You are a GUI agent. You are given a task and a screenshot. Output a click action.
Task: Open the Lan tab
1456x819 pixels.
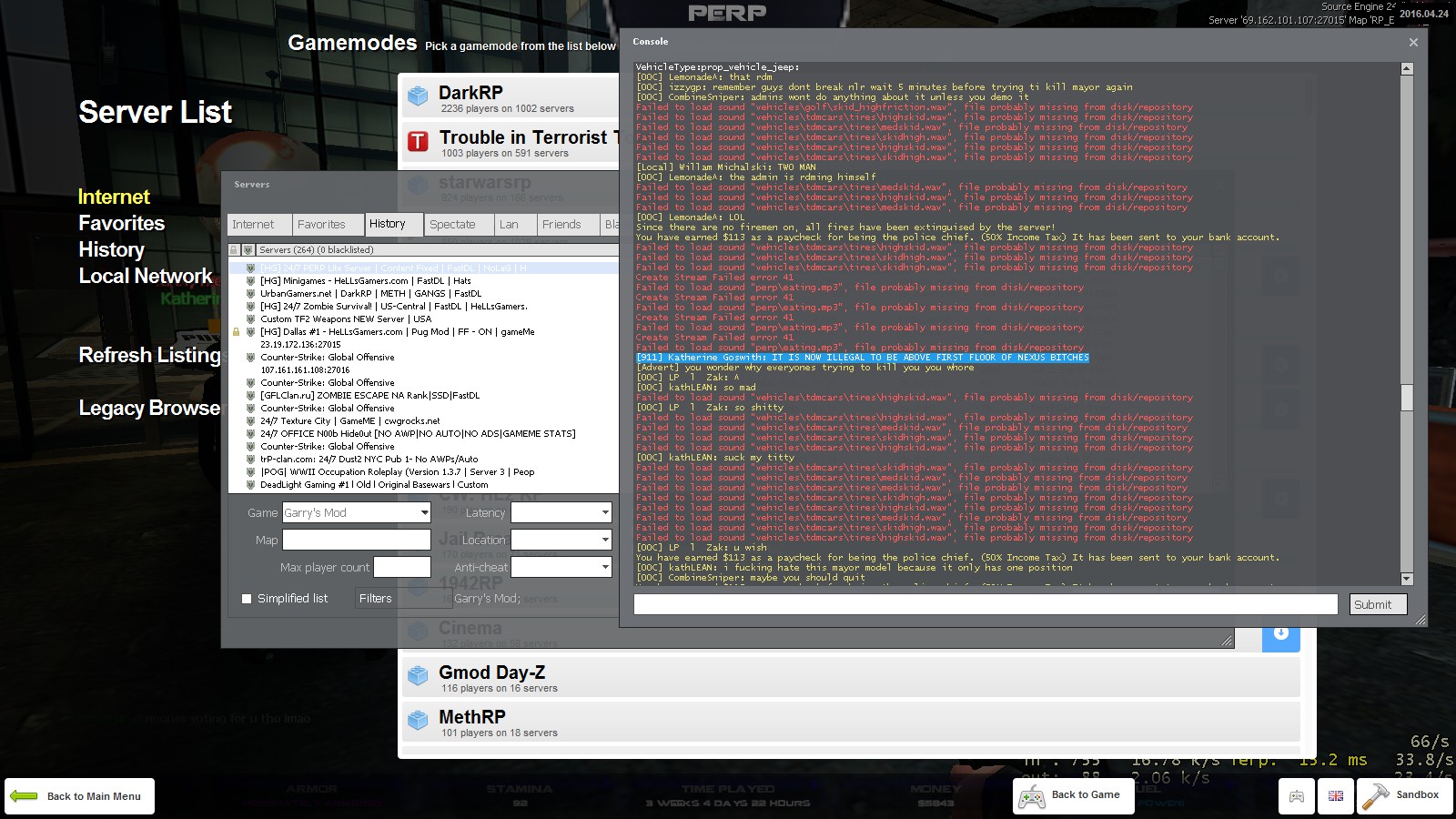coord(515,225)
